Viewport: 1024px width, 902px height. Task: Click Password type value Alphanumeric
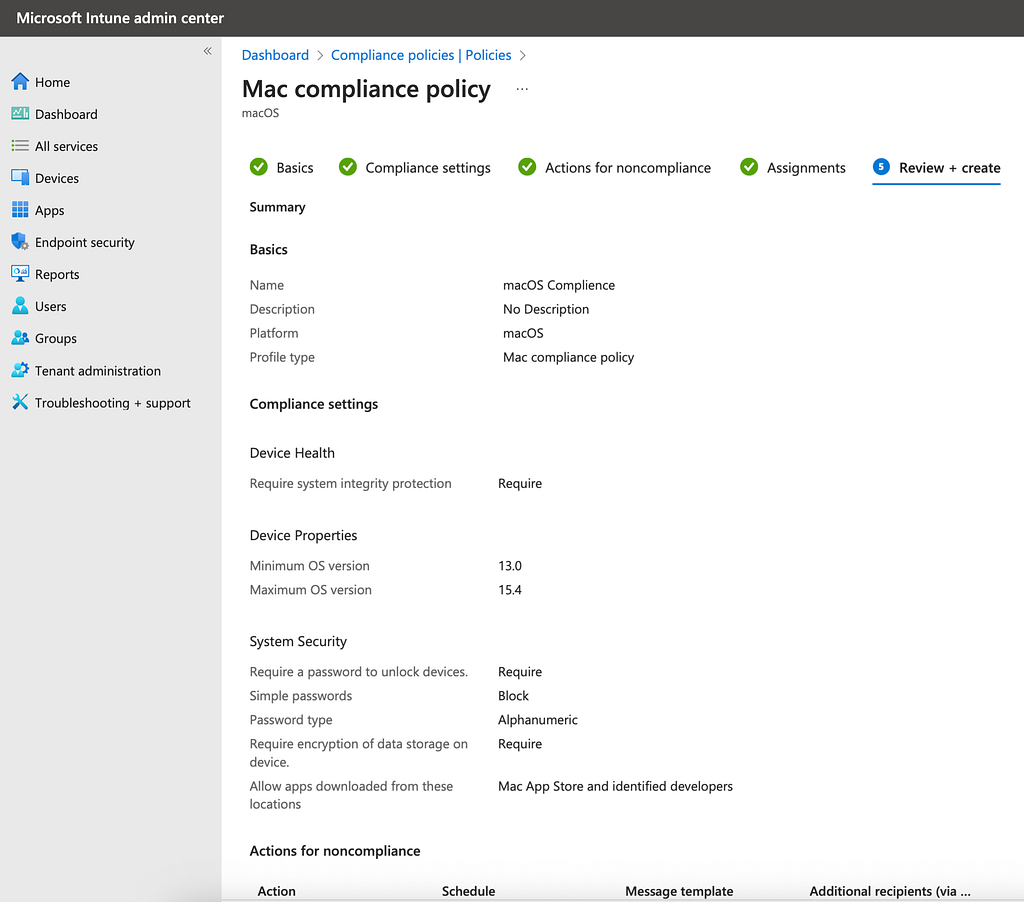(x=537, y=720)
